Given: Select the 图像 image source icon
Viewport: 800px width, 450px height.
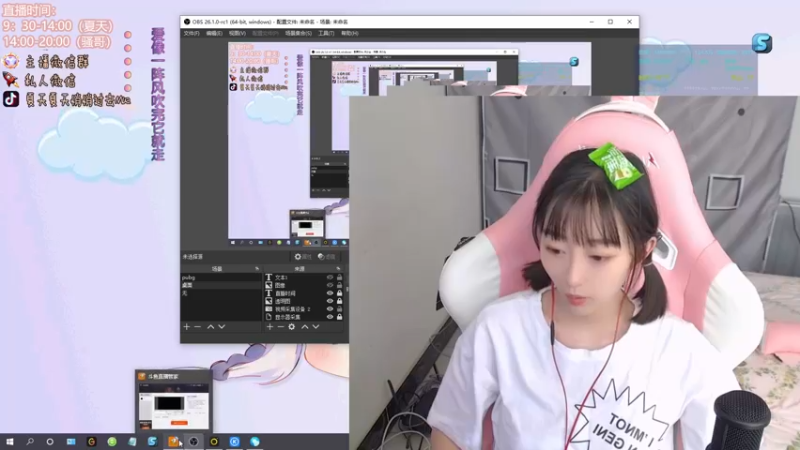Looking at the screenshot, I should click(269, 285).
